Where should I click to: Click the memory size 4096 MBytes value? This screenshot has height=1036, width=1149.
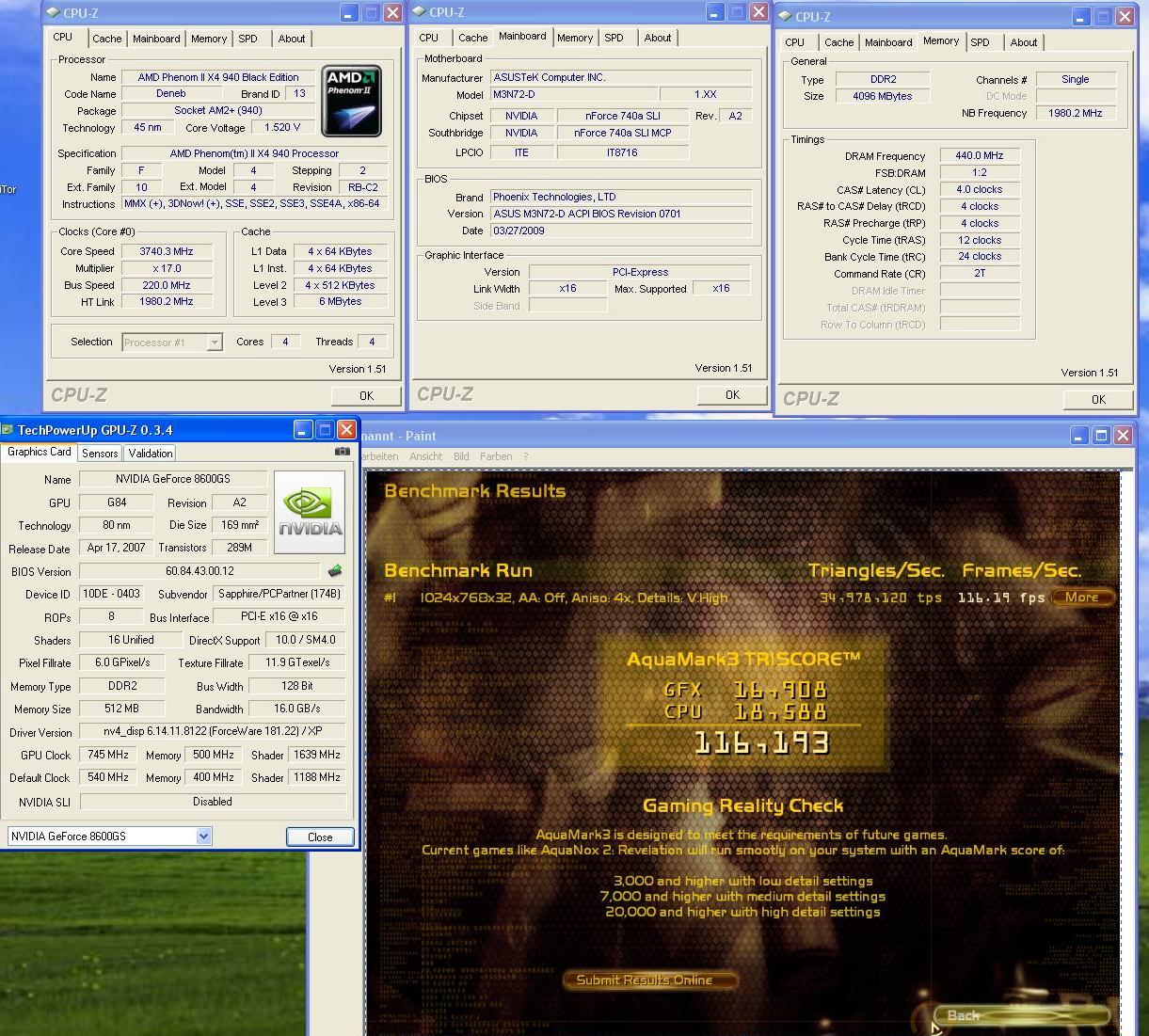click(x=882, y=96)
